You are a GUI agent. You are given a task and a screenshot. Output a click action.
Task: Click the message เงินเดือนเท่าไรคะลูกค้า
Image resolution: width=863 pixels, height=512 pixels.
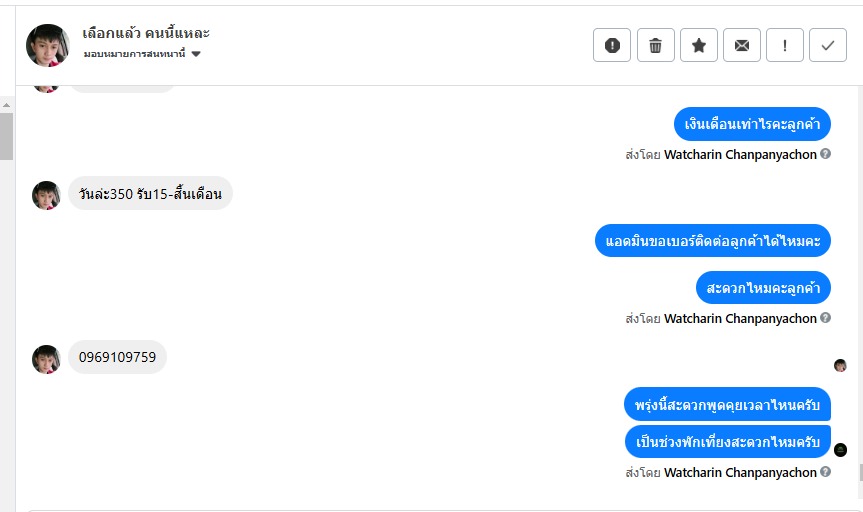tap(752, 124)
